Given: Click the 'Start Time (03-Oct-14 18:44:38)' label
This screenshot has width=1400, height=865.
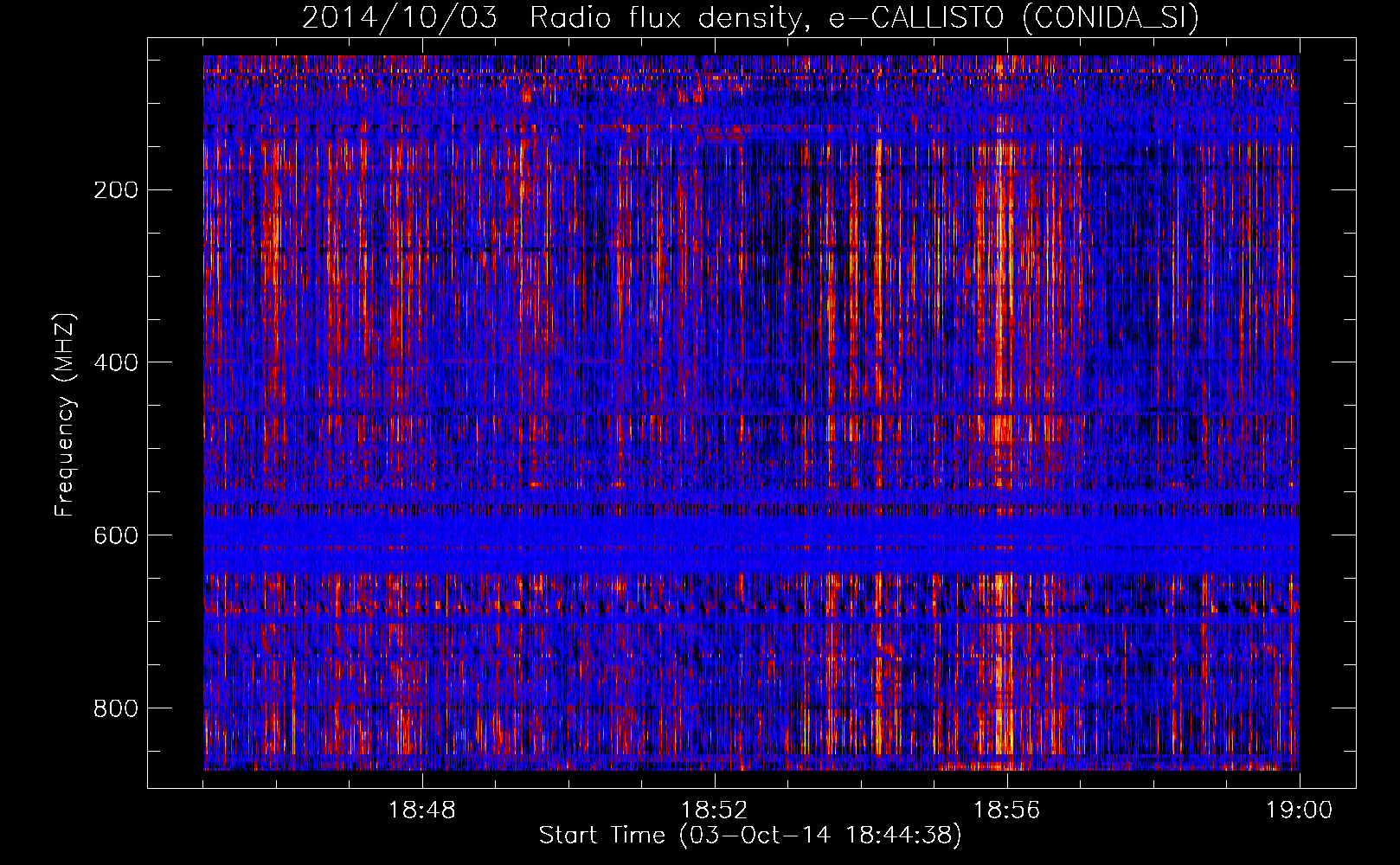Looking at the screenshot, I should [x=750, y=836].
